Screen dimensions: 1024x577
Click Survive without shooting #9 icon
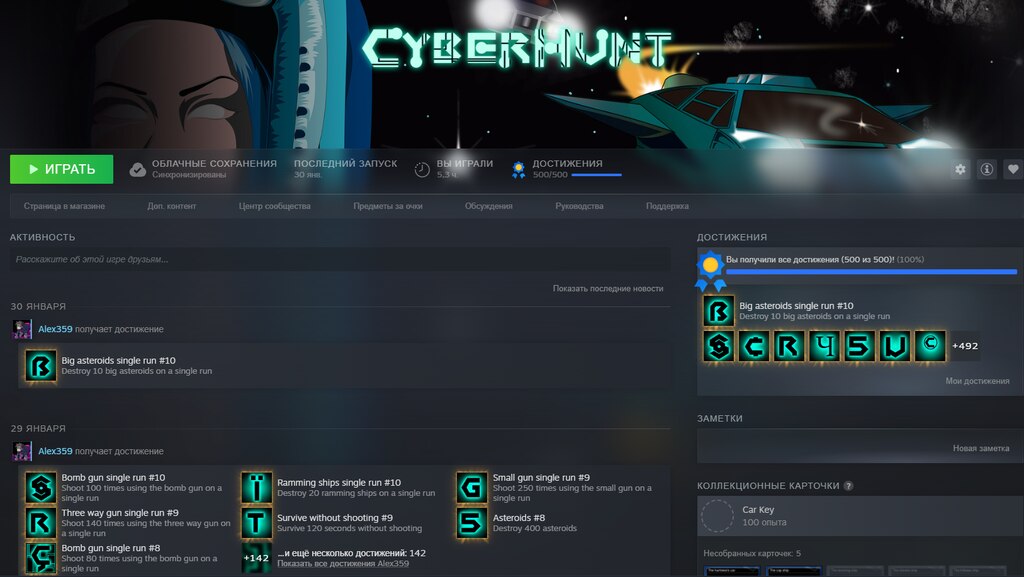pos(257,523)
